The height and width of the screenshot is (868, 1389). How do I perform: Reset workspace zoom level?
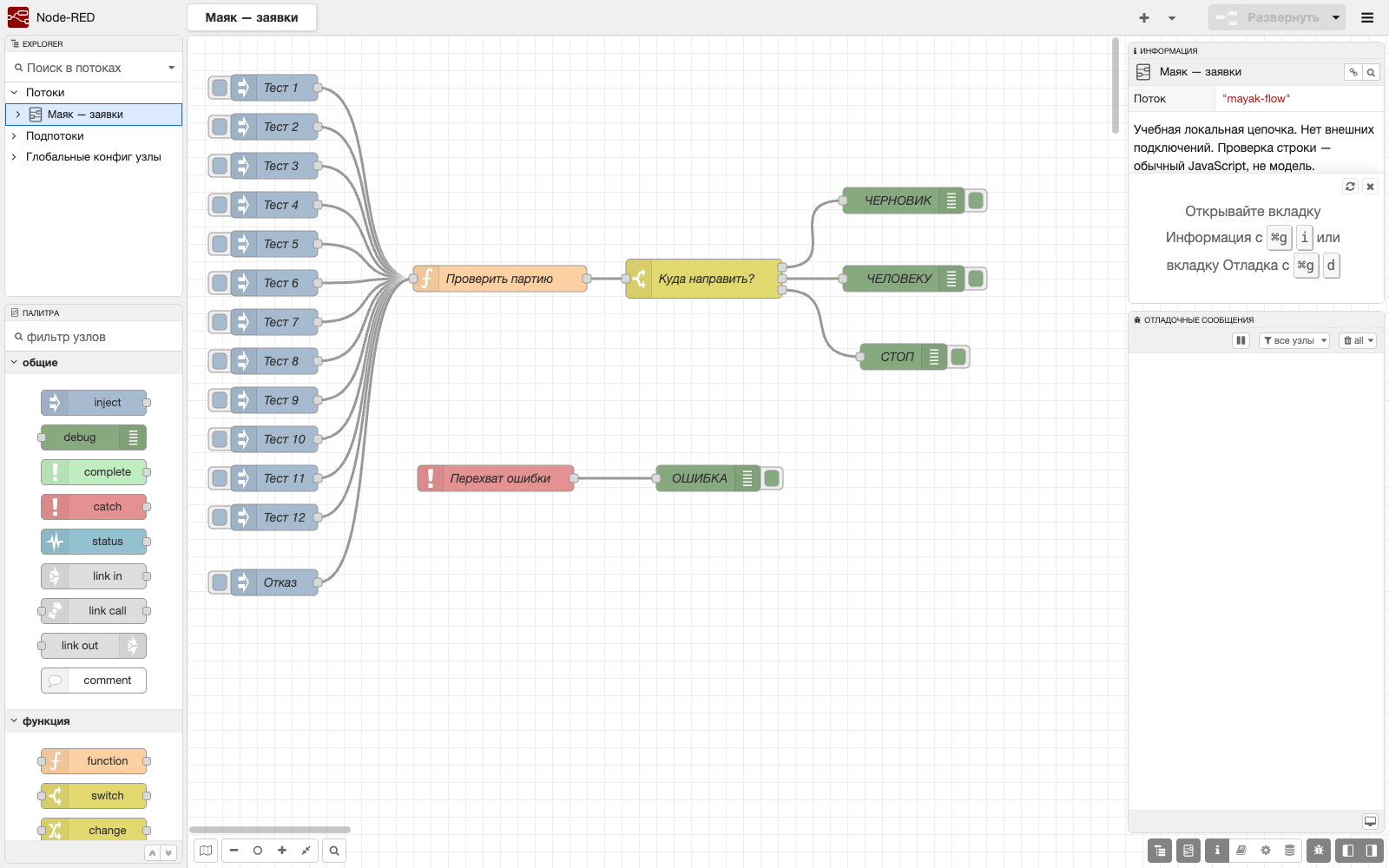(x=258, y=851)
